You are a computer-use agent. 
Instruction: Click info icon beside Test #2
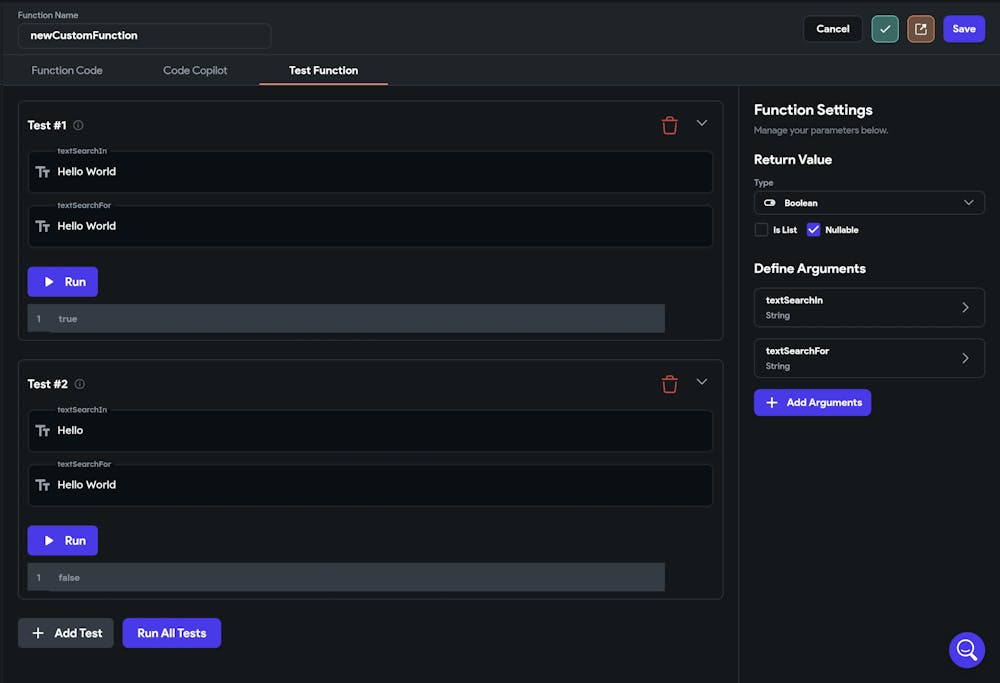point(79,384)
